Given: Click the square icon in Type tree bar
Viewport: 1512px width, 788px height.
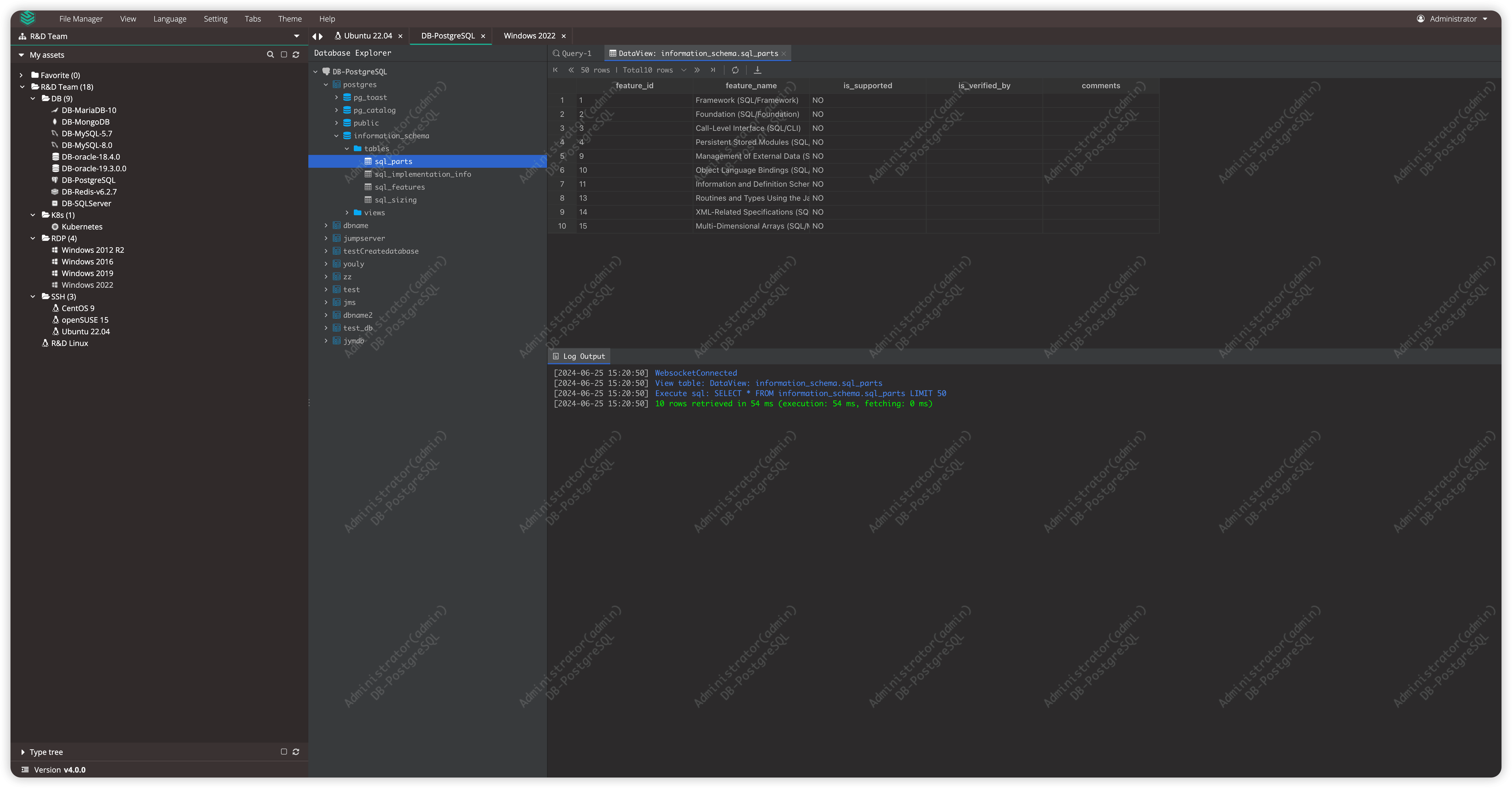Looking at the screenshot, I should tap(283, 752).
